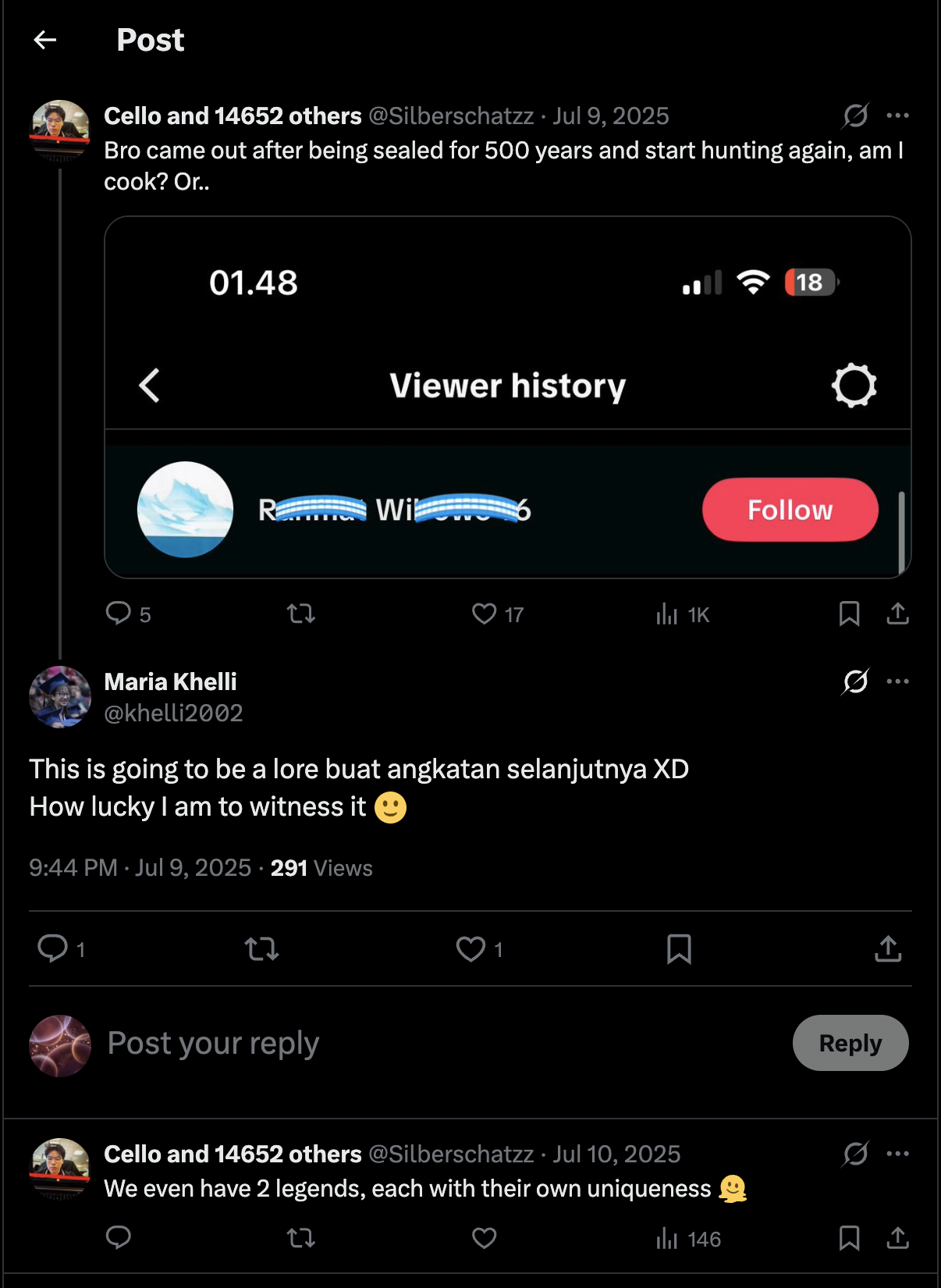Repost Maria Khelli's post

[261, 949]
